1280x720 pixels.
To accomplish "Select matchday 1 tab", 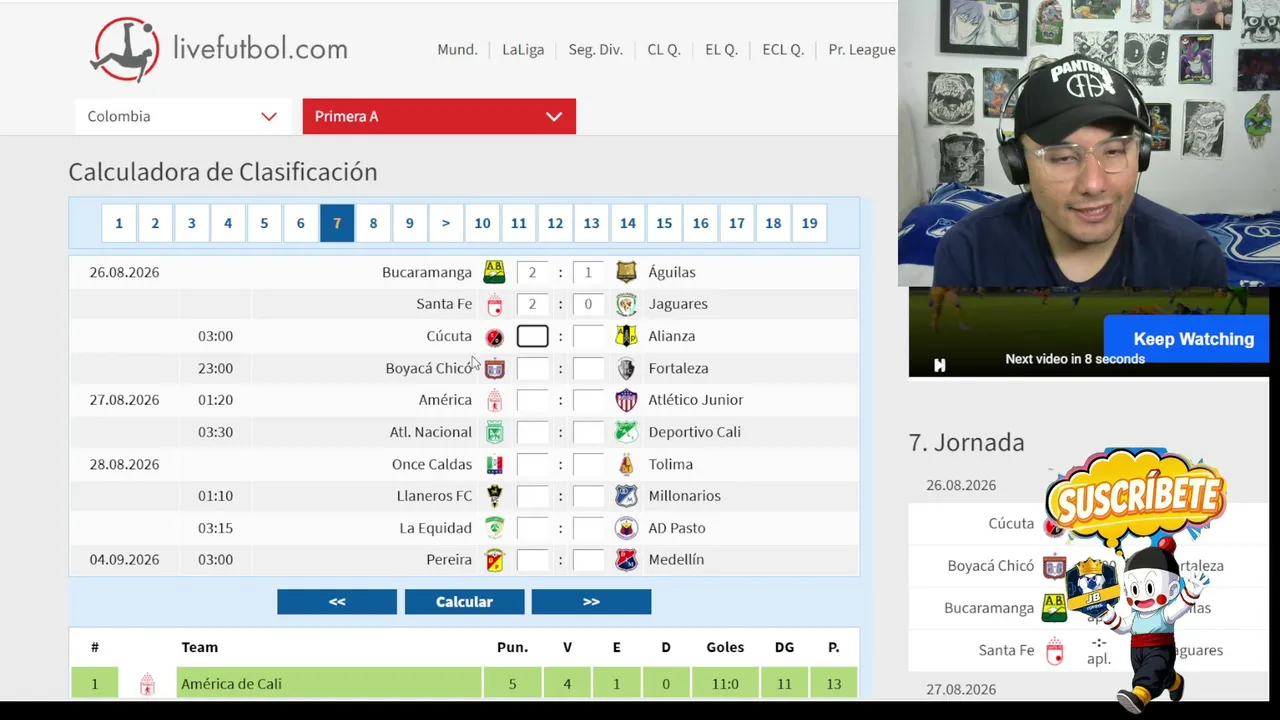I will (x=119, y=223).
